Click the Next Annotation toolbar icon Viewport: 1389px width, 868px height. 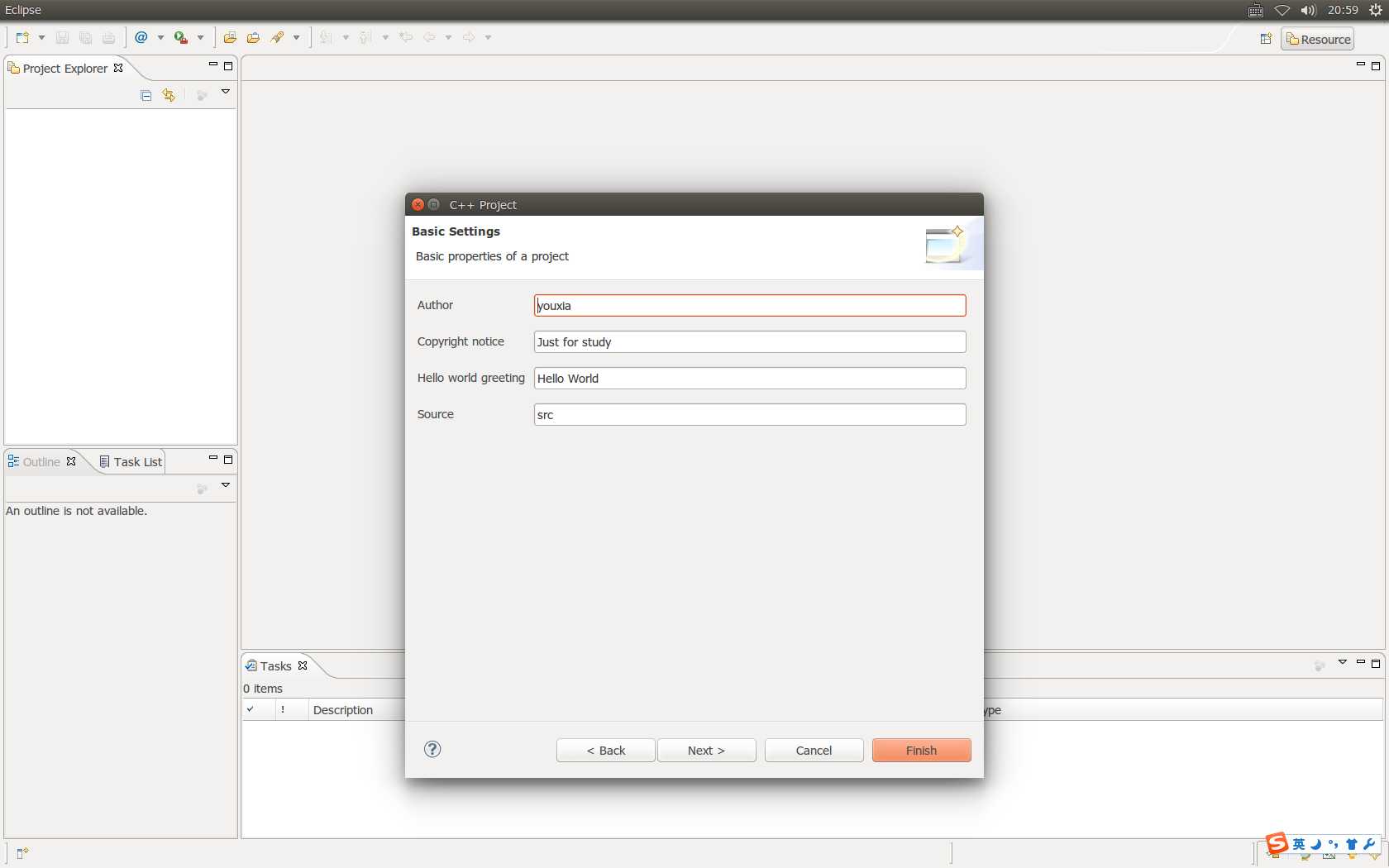click(326, 38)
